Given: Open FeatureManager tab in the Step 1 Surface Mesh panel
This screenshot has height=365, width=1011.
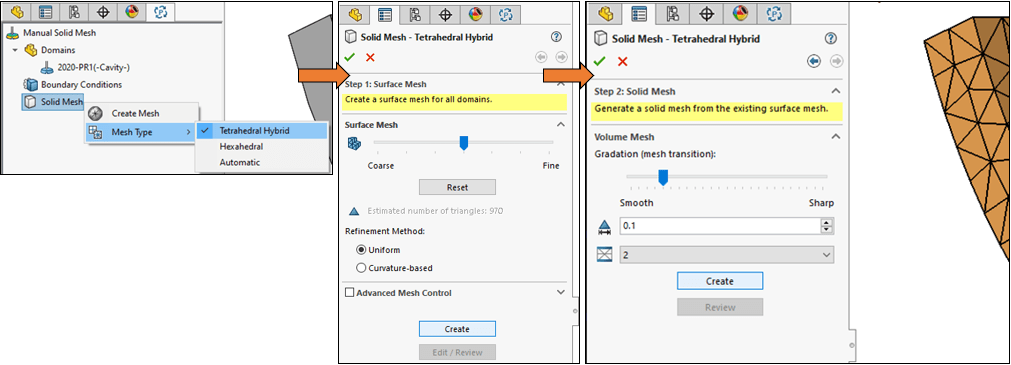Looking at the screenshot, I should [355, 15].
